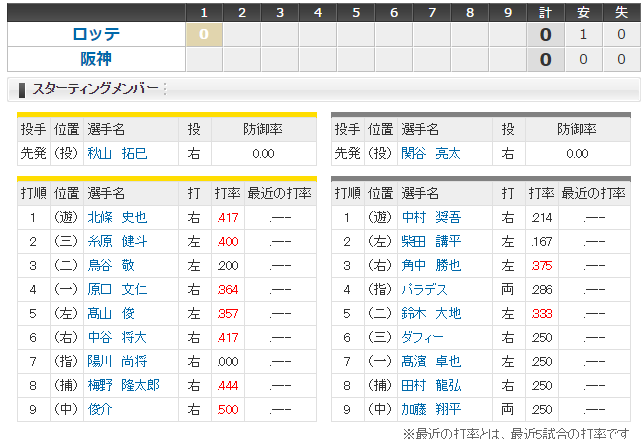644x439 pixels.
Task: Click inning 5 column header
Action: point(356,13)
